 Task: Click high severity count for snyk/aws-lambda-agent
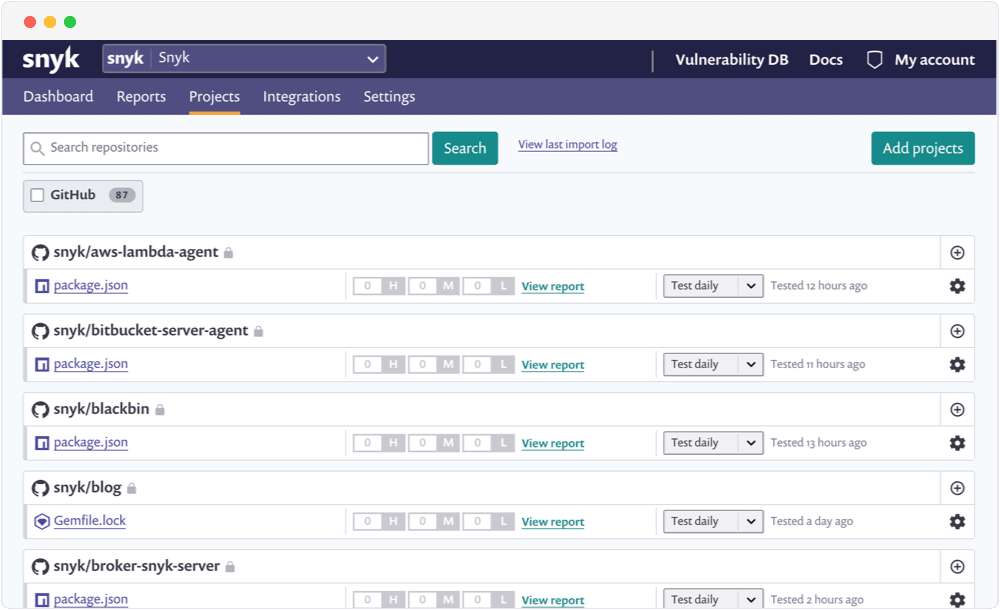379,286
